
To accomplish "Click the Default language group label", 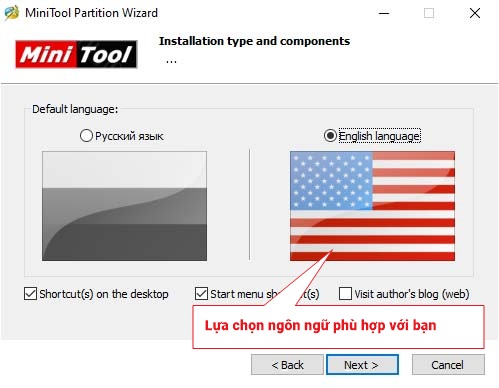I will (75, 109).
